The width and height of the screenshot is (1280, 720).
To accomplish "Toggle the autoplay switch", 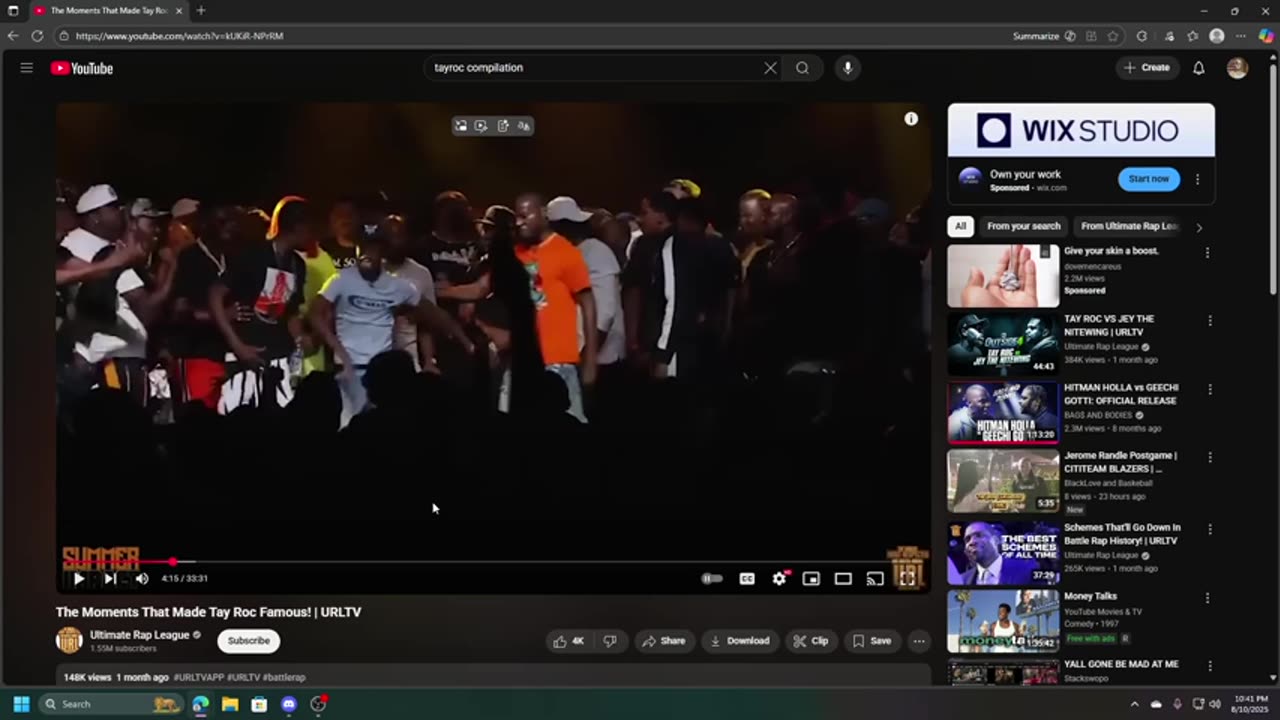I will (x=712, y=578).
